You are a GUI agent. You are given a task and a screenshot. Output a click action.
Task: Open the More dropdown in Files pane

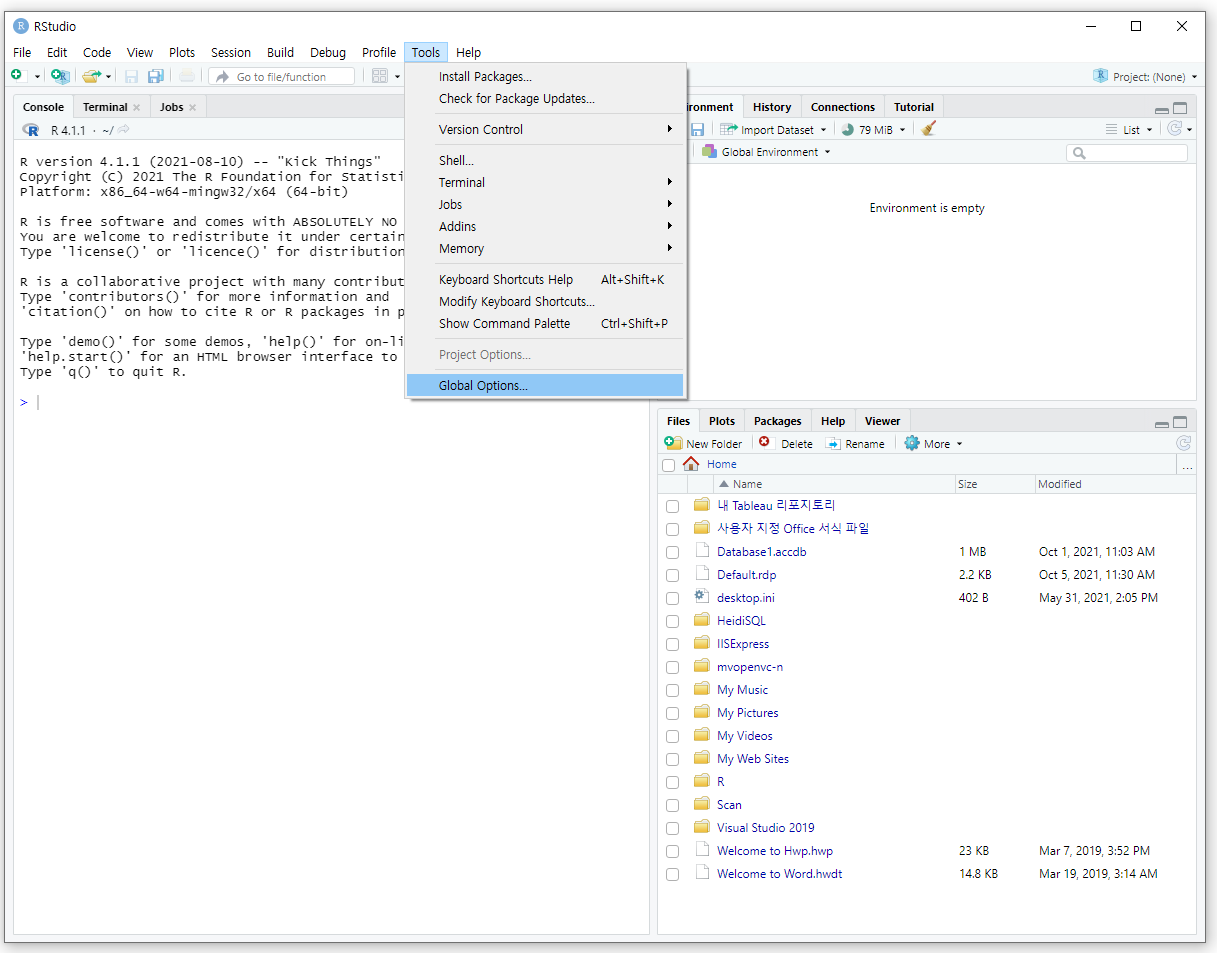point(933,443)
